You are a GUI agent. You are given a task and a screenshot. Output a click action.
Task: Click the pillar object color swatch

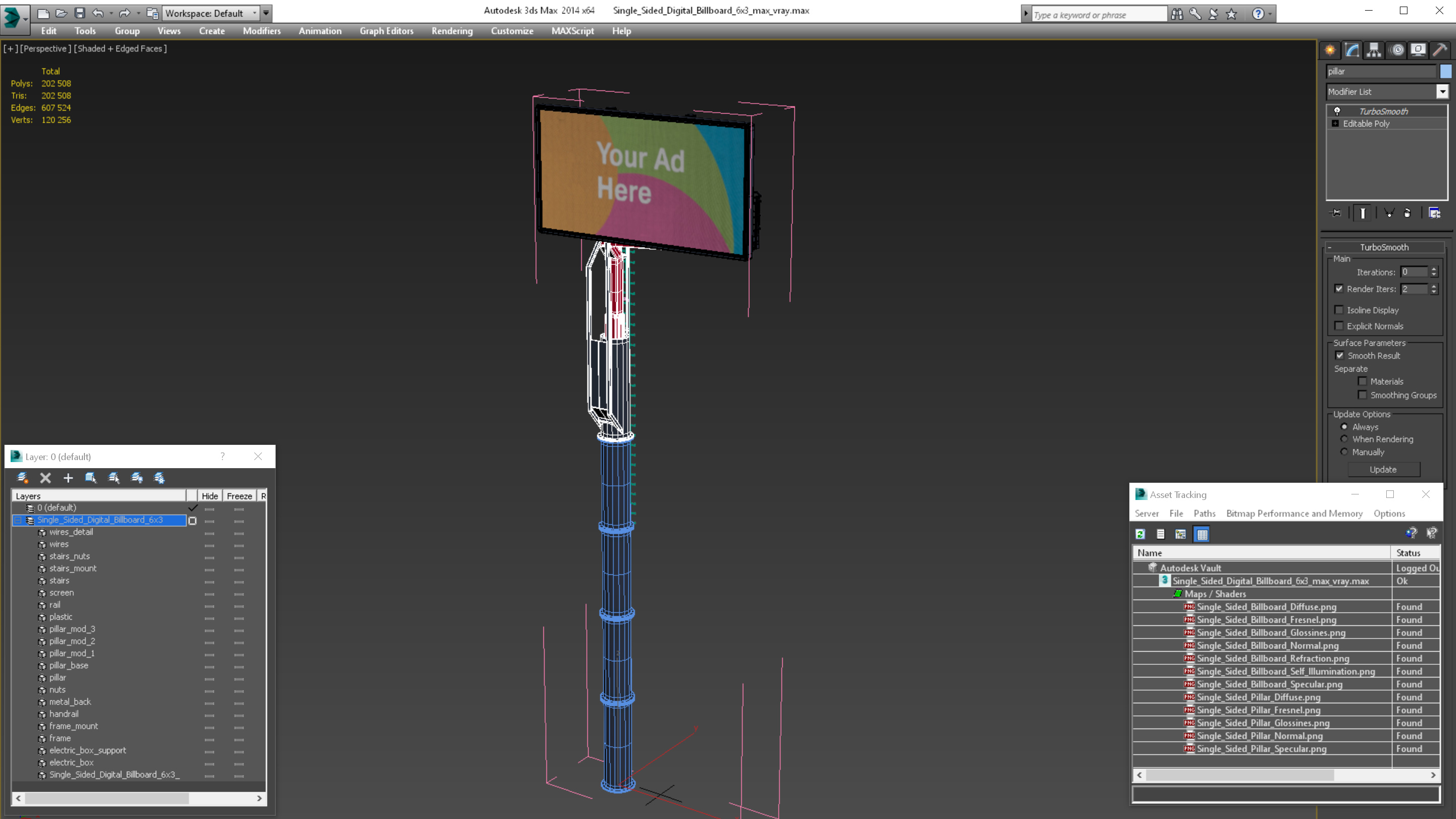[1445, 71]
